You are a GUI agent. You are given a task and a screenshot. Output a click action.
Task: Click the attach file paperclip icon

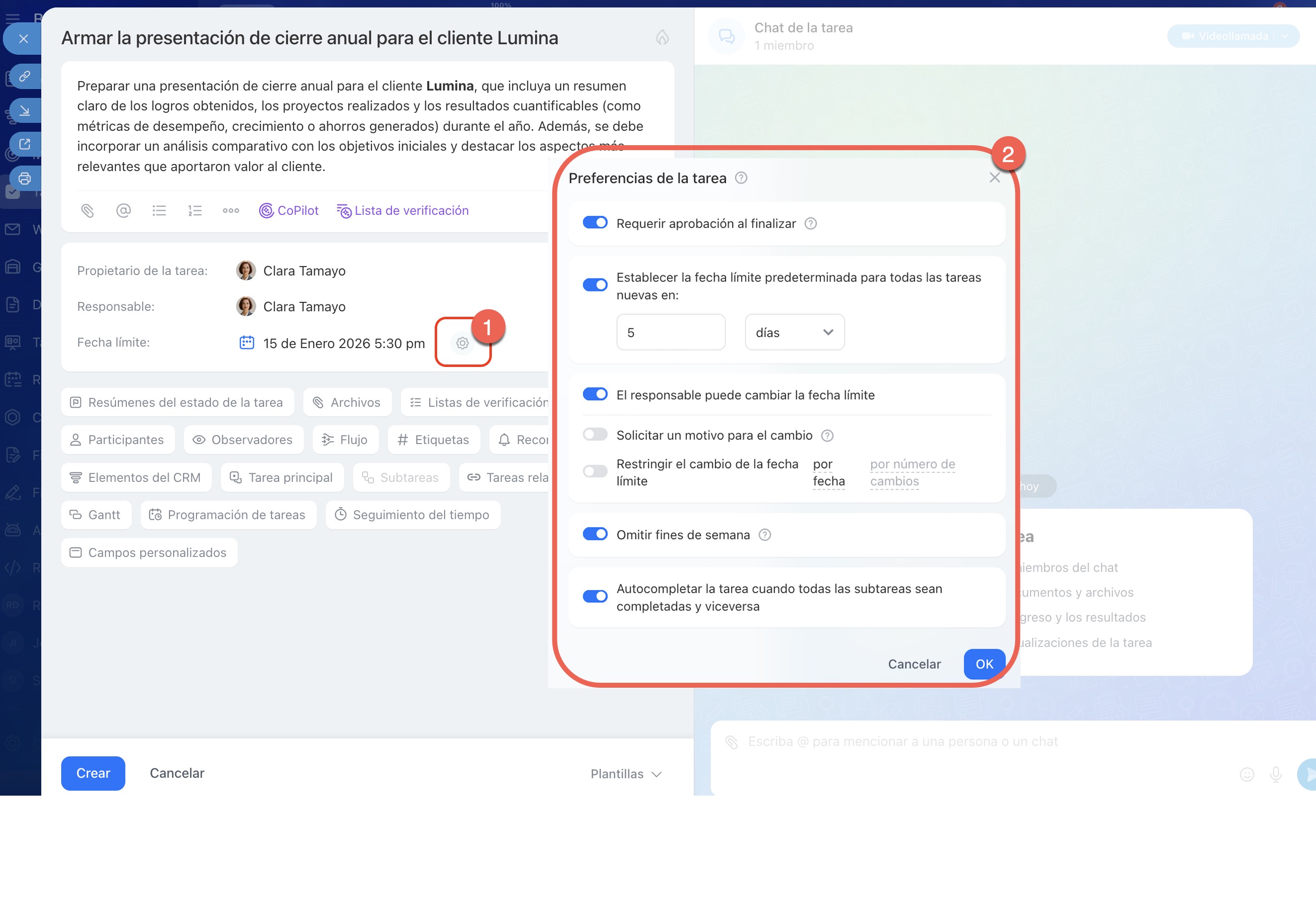coord(88,211)
